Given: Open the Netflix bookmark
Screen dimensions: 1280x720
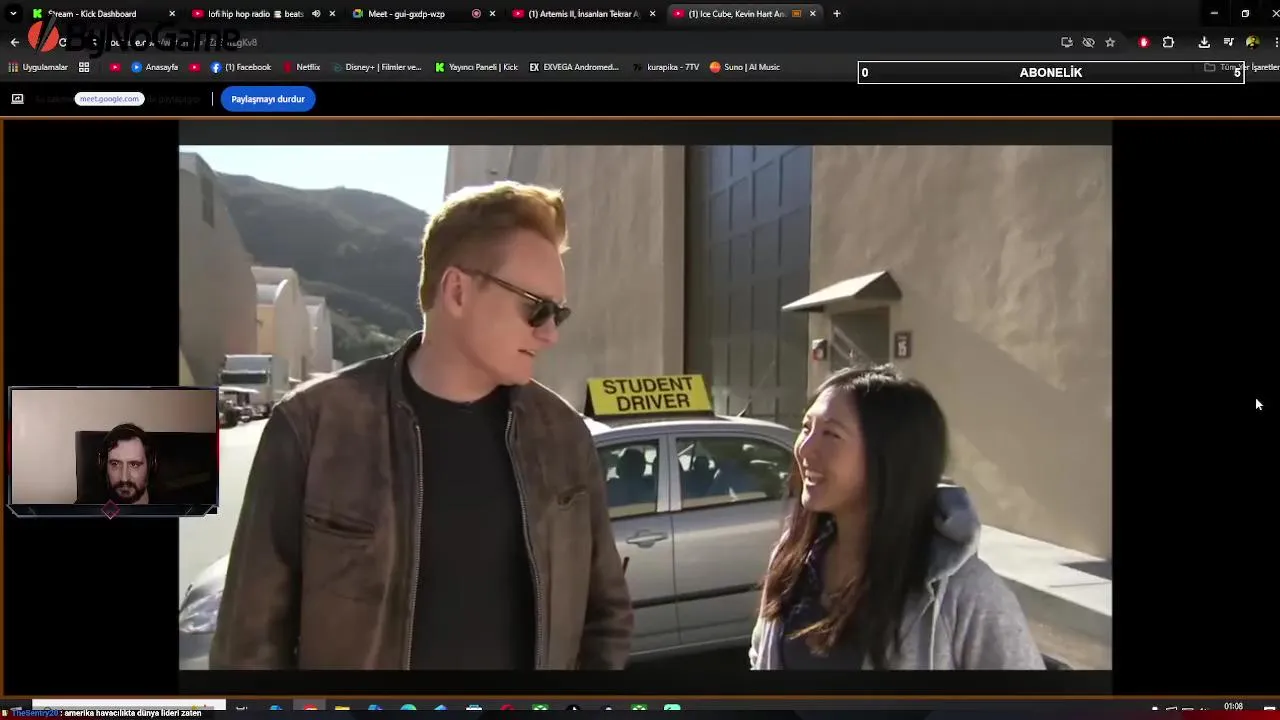Looking at the screenshot, I should point(302,67).
